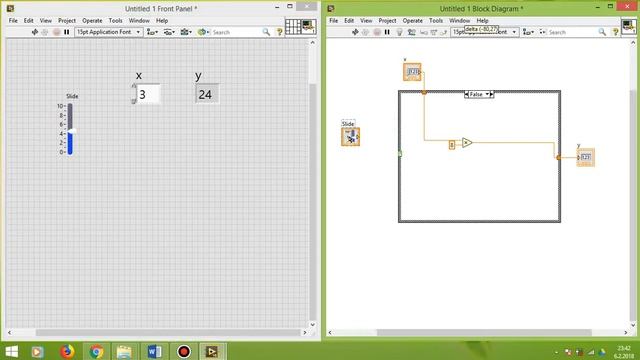640x360 pixels.
Task: Select the y indicator terminal on the diagram
Action: click(x=585, y=157)
